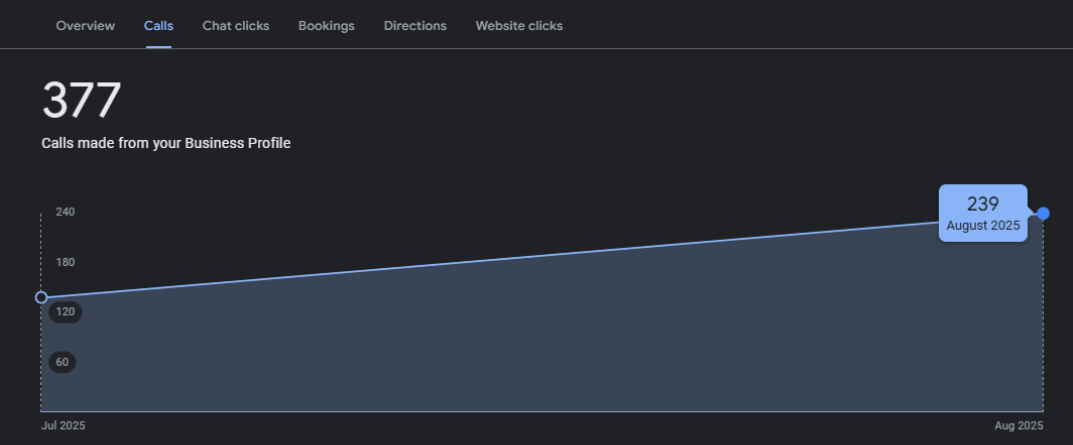Image resolution: width=1073 pixels, height=445 pixels.
Task: Switch to the Overview tab
Action: pyautogui.click(x=85, y=26)
